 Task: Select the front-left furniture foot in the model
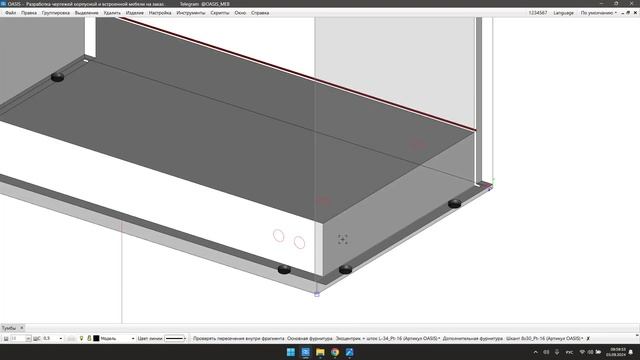click(x=284, y=269)
